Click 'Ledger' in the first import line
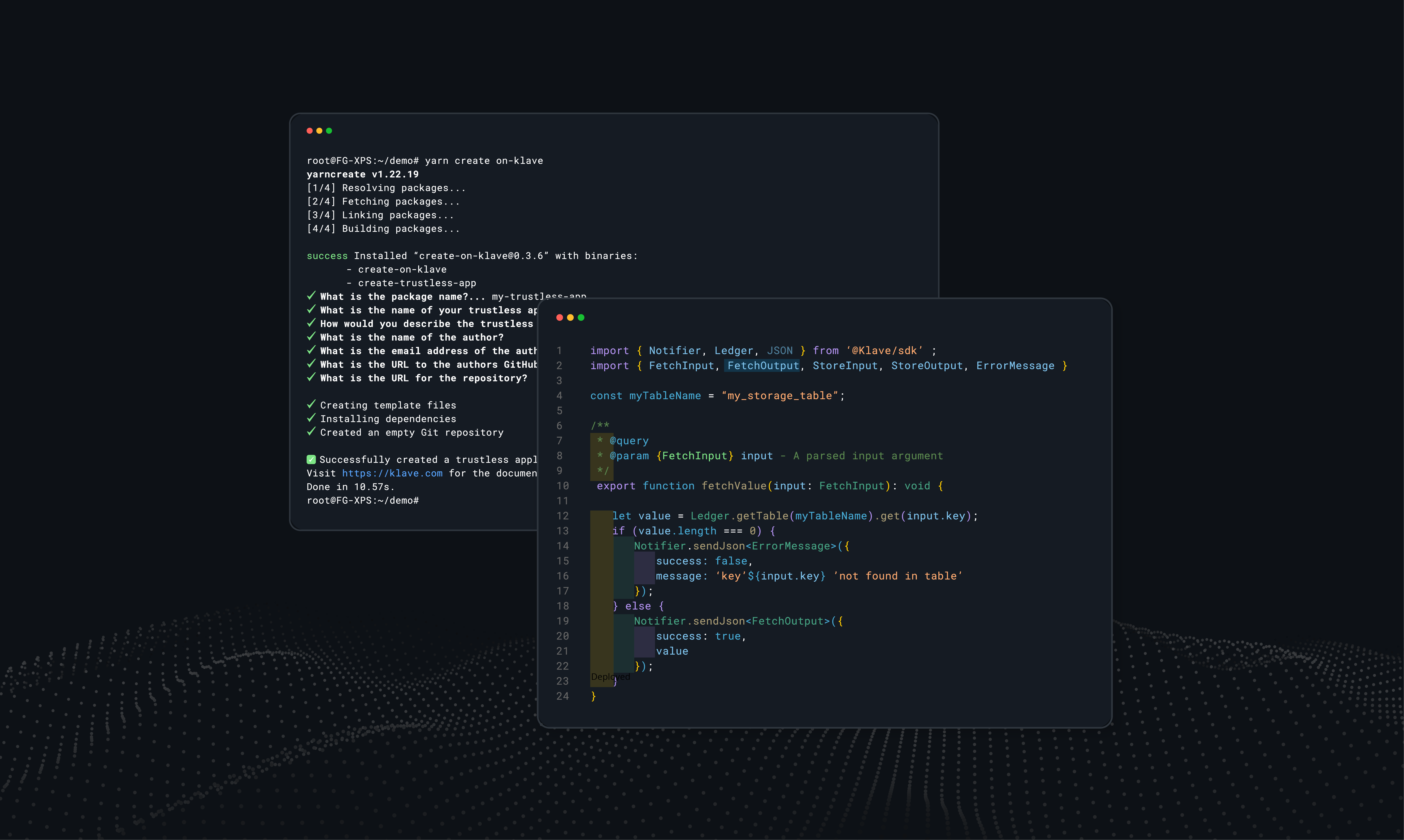Viewport: 1404px width, 840px height. click(734, 351)
